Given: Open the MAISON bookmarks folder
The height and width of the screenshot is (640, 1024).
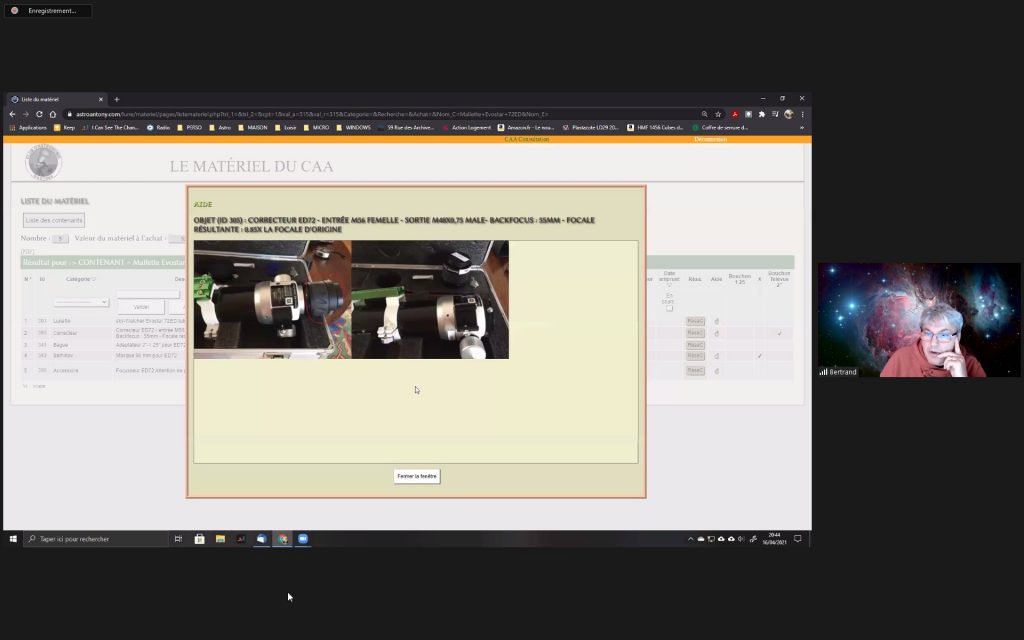Looking at the screenshot, I should [x=253, y=128].
